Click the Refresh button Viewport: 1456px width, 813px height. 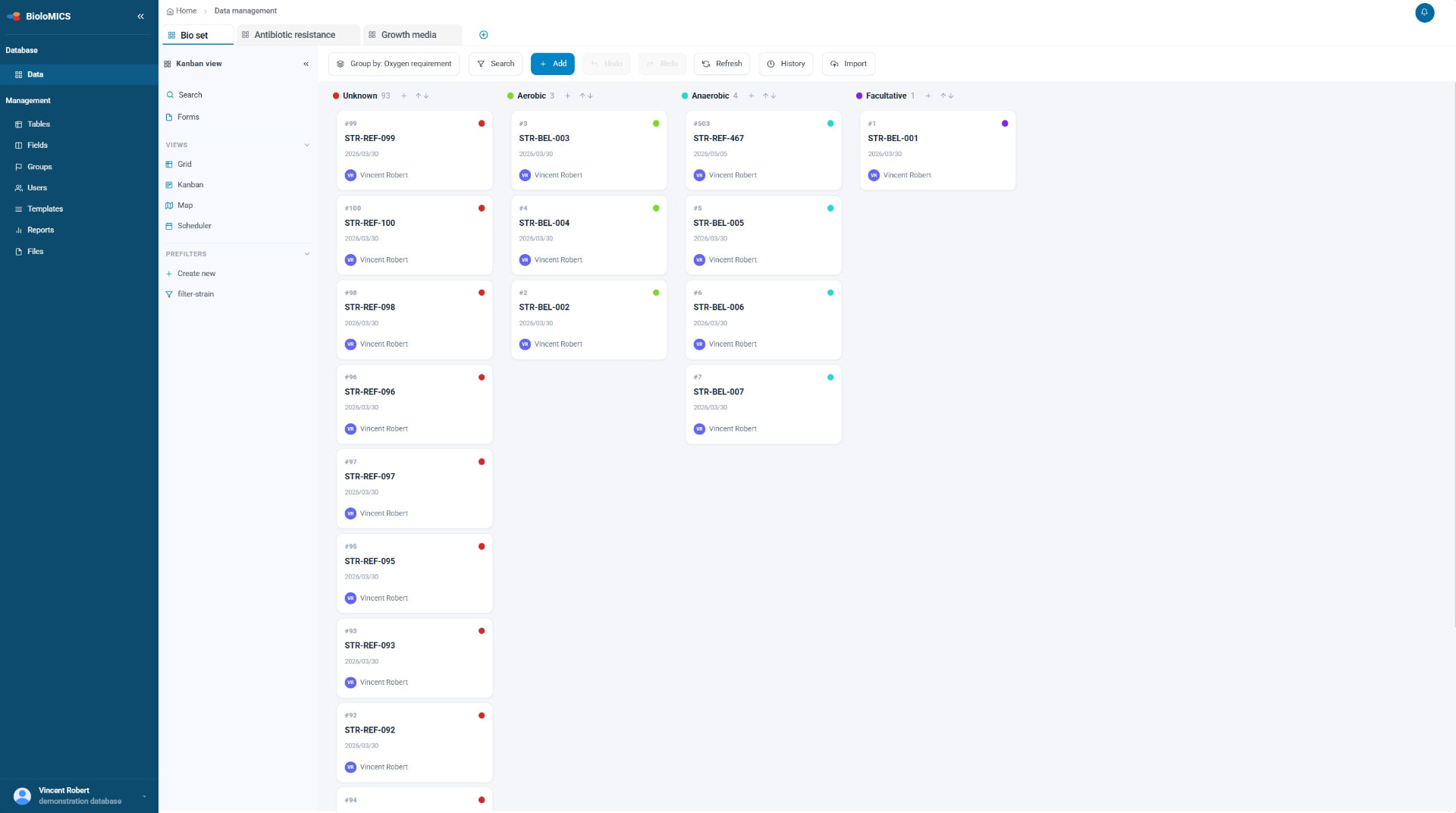[x=721, y=64]
